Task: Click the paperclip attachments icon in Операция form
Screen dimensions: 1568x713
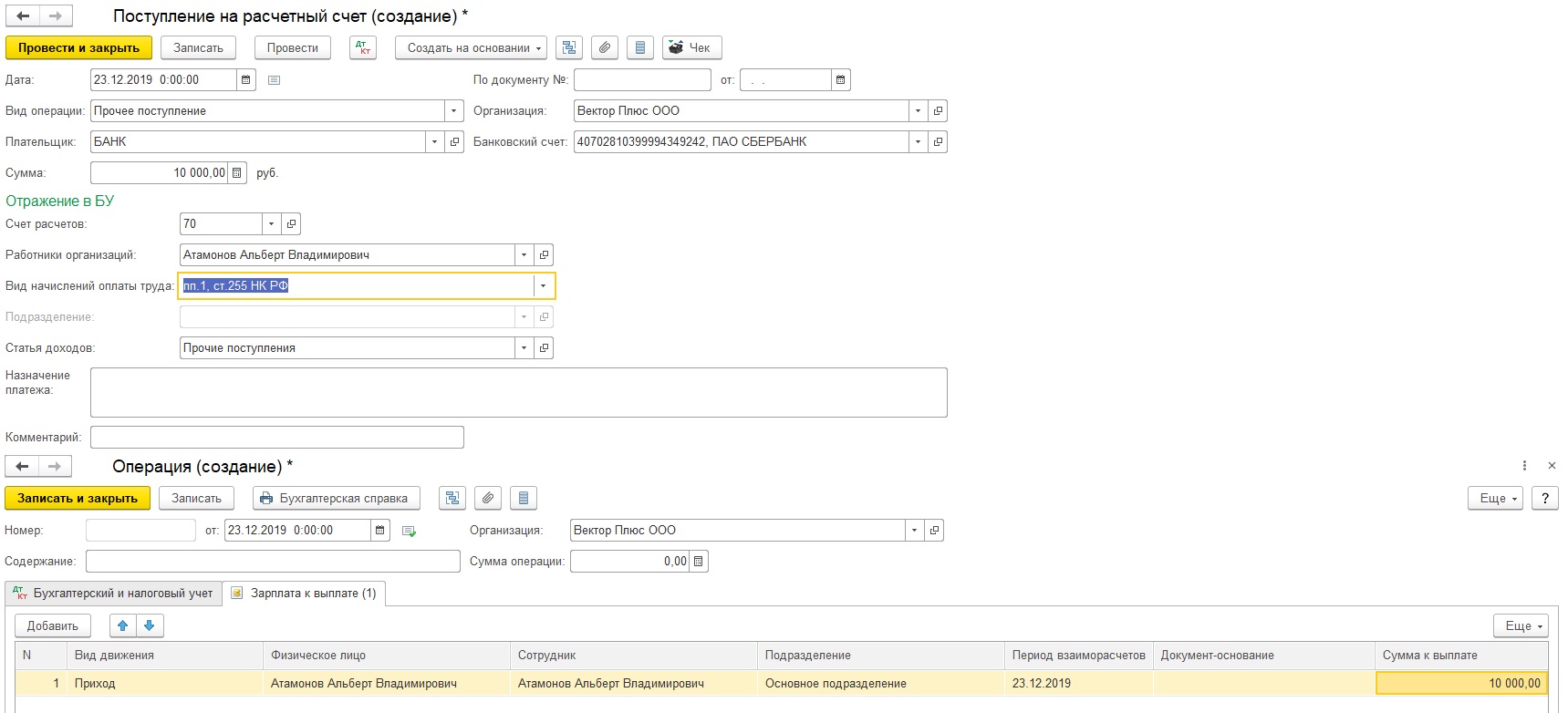Action: click(488, 498)
